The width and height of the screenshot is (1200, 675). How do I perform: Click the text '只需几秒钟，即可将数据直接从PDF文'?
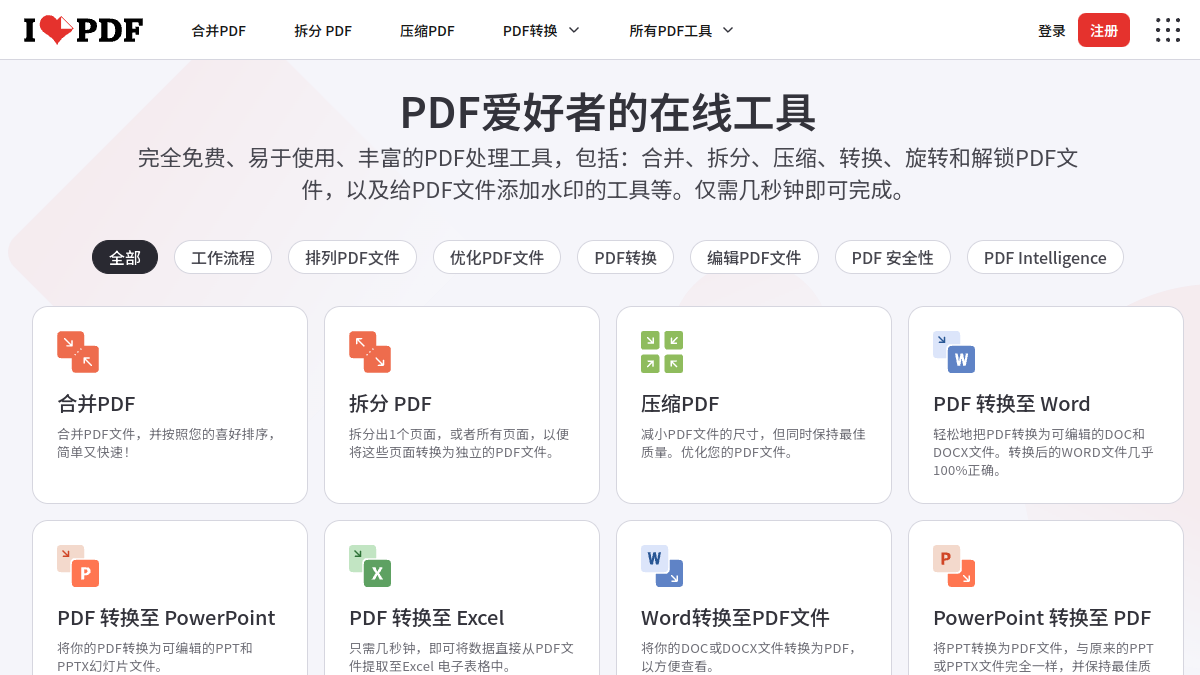(461, 648)
